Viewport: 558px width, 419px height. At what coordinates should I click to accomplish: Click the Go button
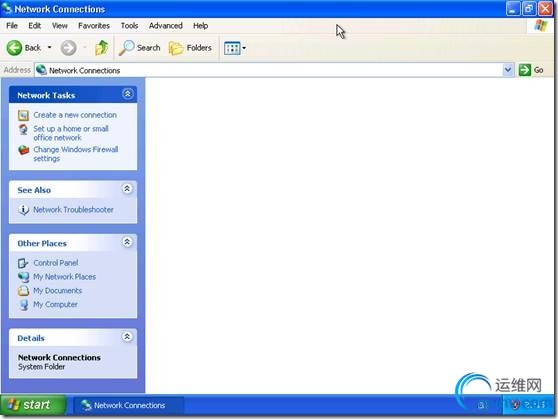[531, 70]
